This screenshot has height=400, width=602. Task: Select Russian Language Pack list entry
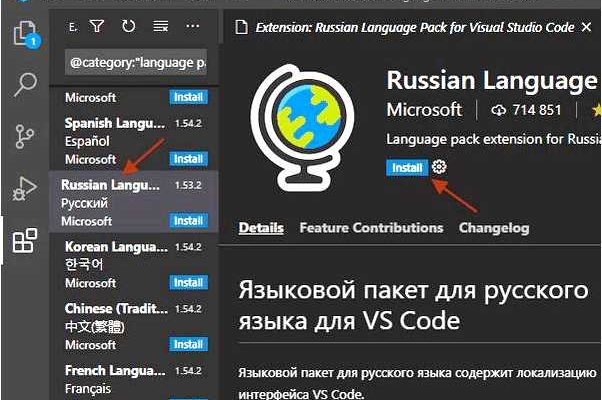tap(134, 202)
